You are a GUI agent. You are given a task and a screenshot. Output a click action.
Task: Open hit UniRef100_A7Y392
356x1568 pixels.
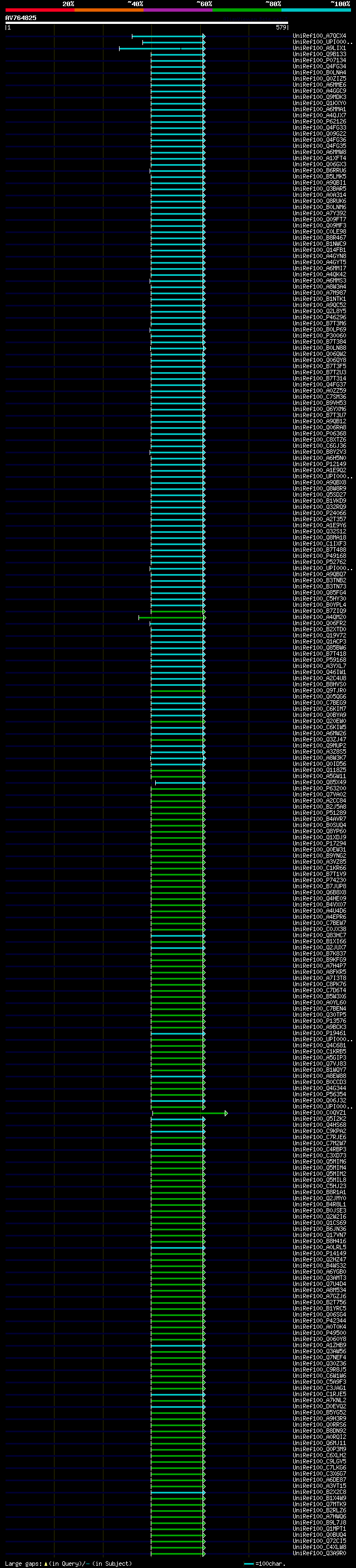(x=319, y=213)
